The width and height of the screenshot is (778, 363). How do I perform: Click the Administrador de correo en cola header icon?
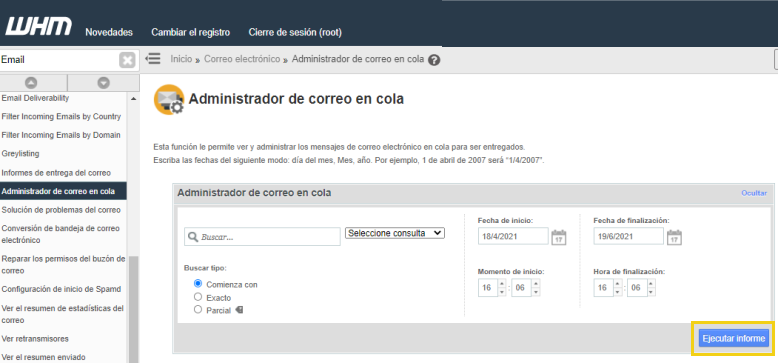169,99
